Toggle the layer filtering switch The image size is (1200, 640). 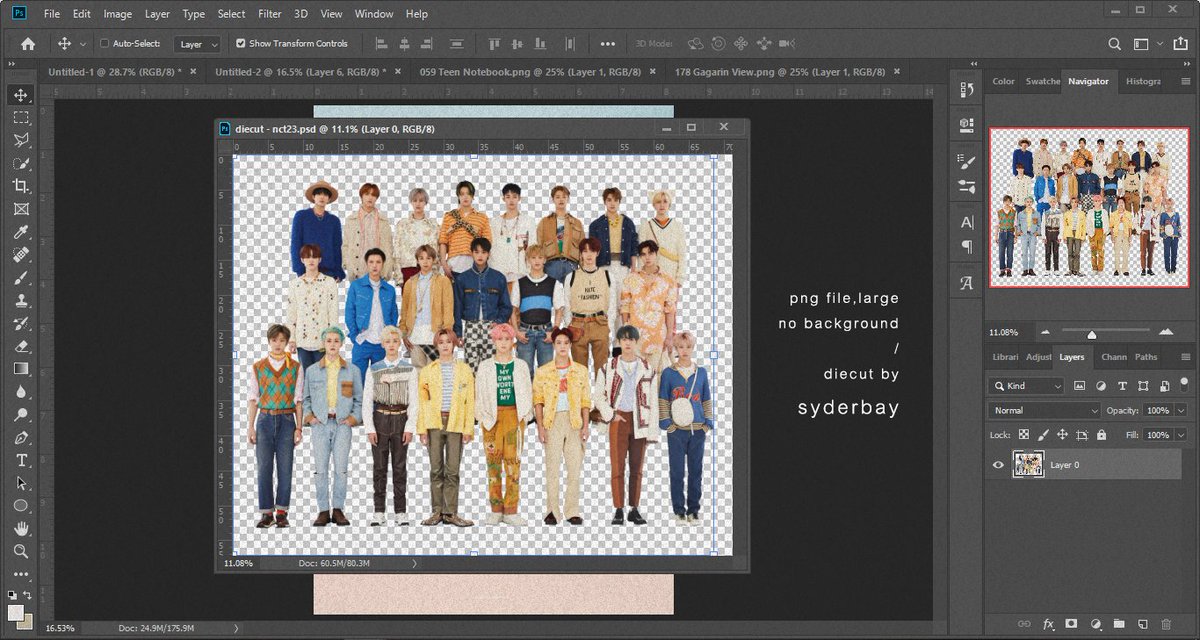pos(1184,383)
